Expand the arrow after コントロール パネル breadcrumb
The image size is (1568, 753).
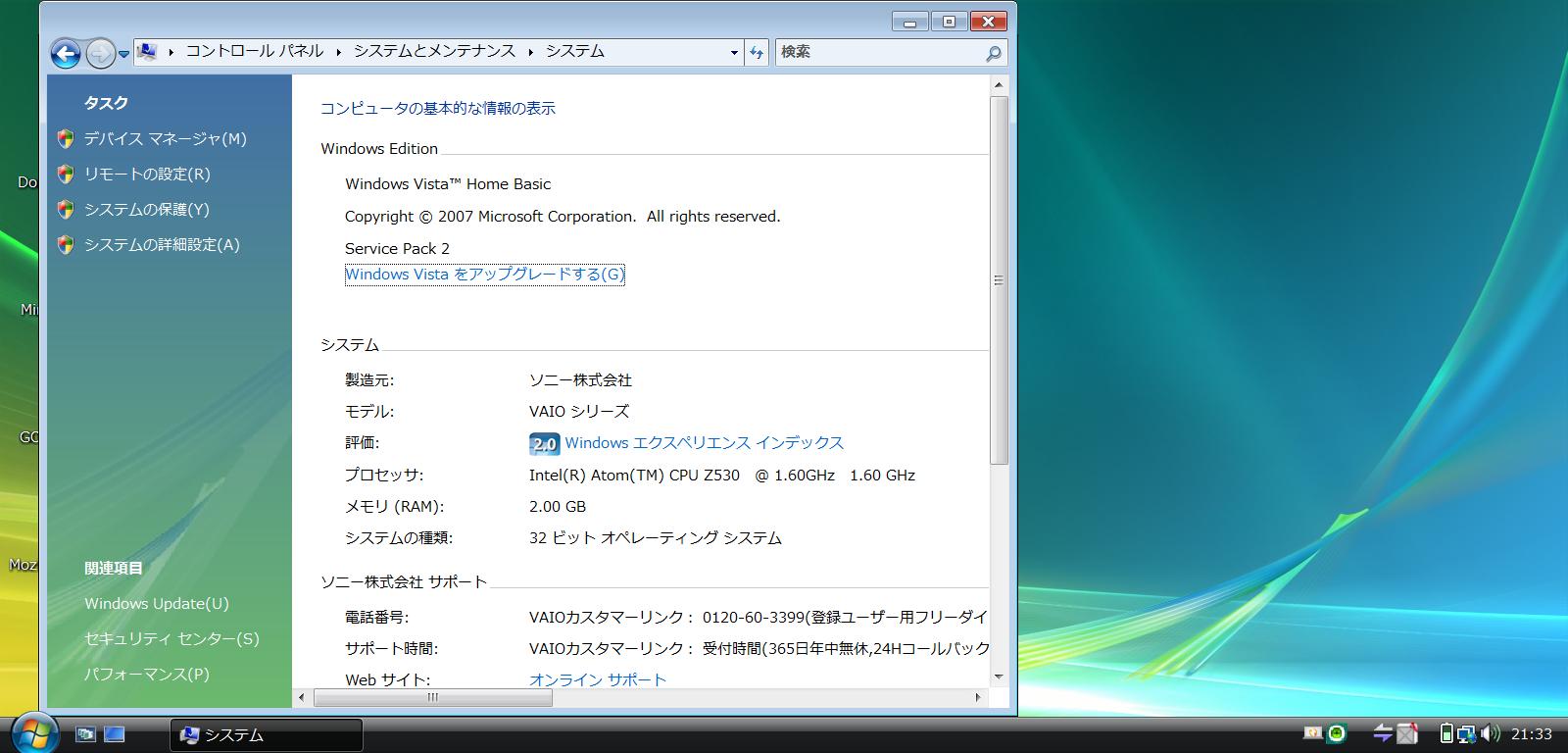[x=339, y=52]
